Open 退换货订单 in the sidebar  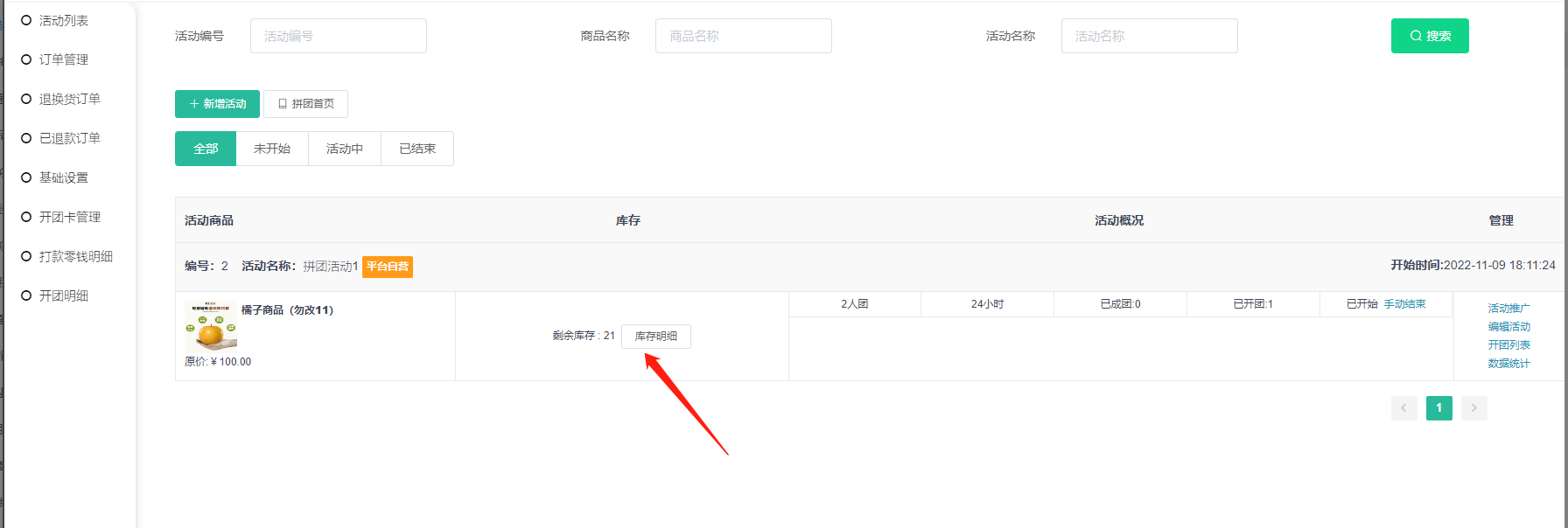point(69,99)
